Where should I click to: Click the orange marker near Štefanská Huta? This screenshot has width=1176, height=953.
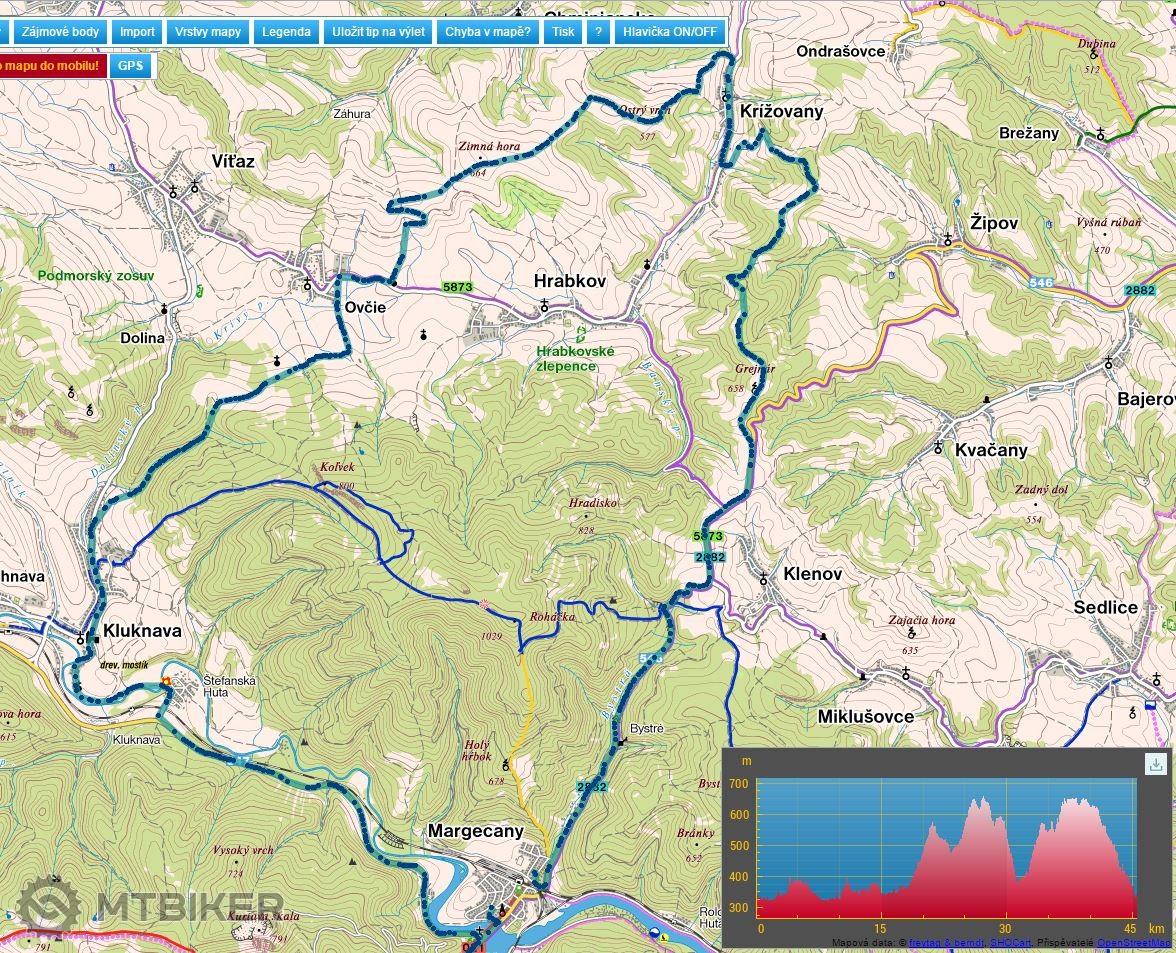coord(167,682)
